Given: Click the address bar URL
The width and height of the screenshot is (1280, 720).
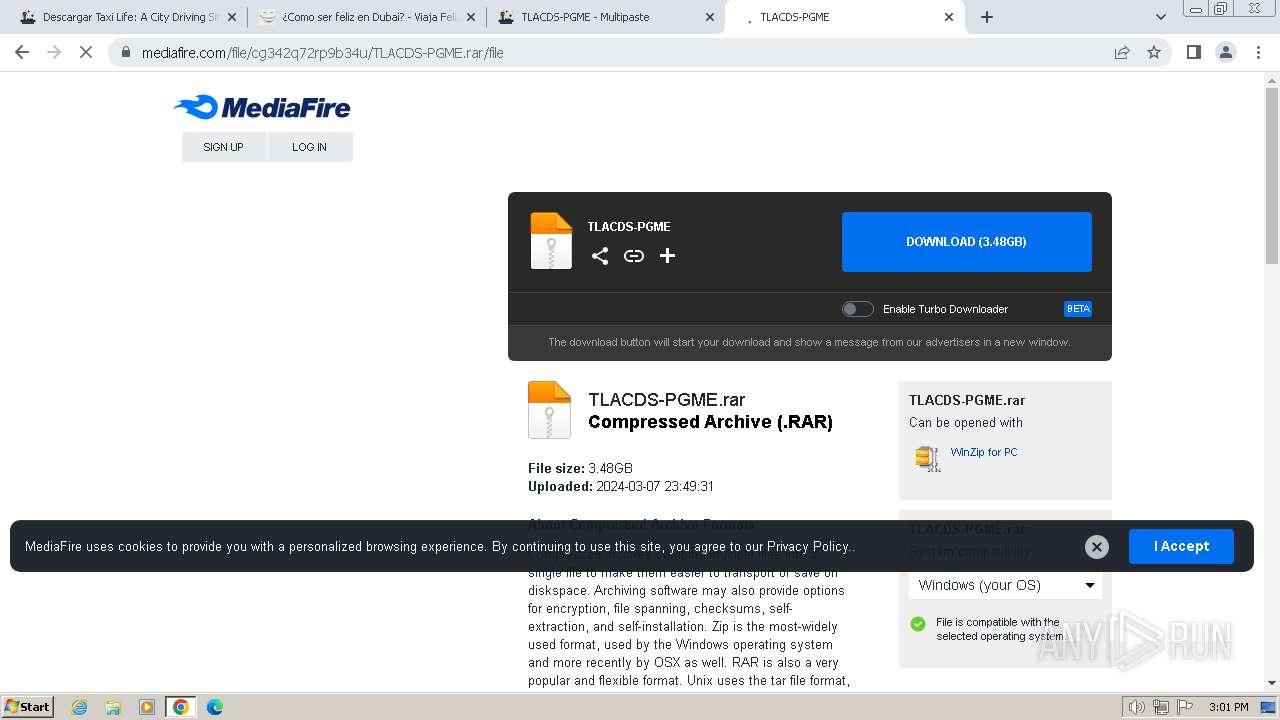Looking at the screenshot, I should [x=322, y=53].
